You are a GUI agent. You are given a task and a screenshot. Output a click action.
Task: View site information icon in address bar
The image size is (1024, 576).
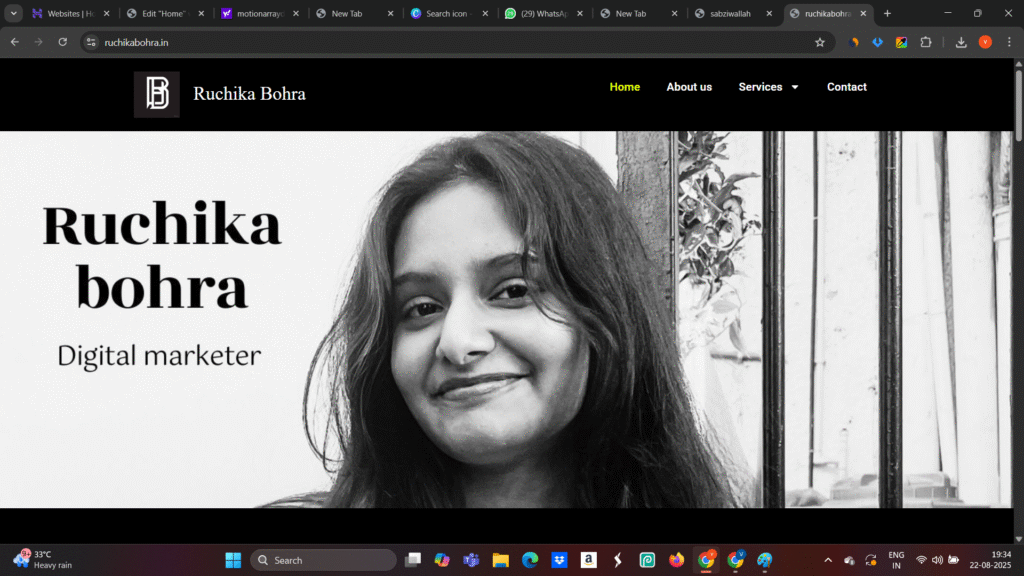click(91, 42)
